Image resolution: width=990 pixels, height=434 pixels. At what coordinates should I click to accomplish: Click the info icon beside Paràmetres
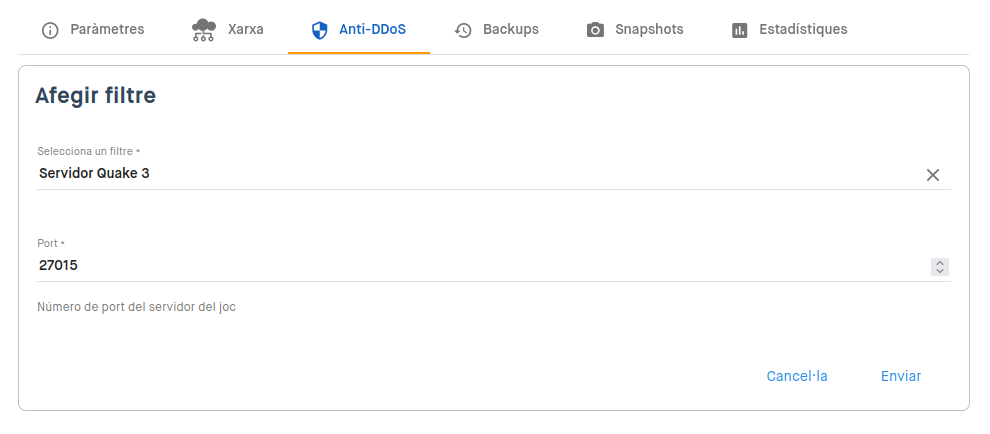(49, 30)
